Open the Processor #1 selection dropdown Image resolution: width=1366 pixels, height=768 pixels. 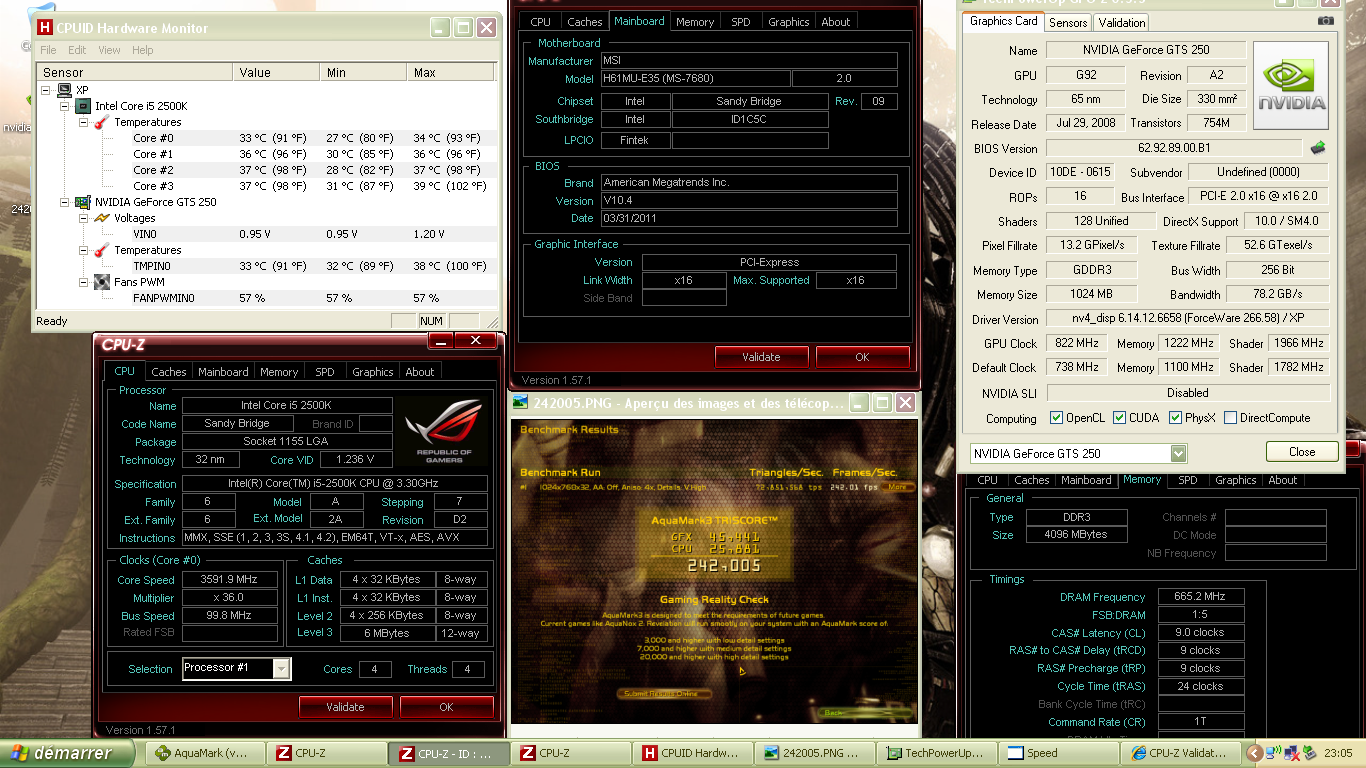[281, 668]
